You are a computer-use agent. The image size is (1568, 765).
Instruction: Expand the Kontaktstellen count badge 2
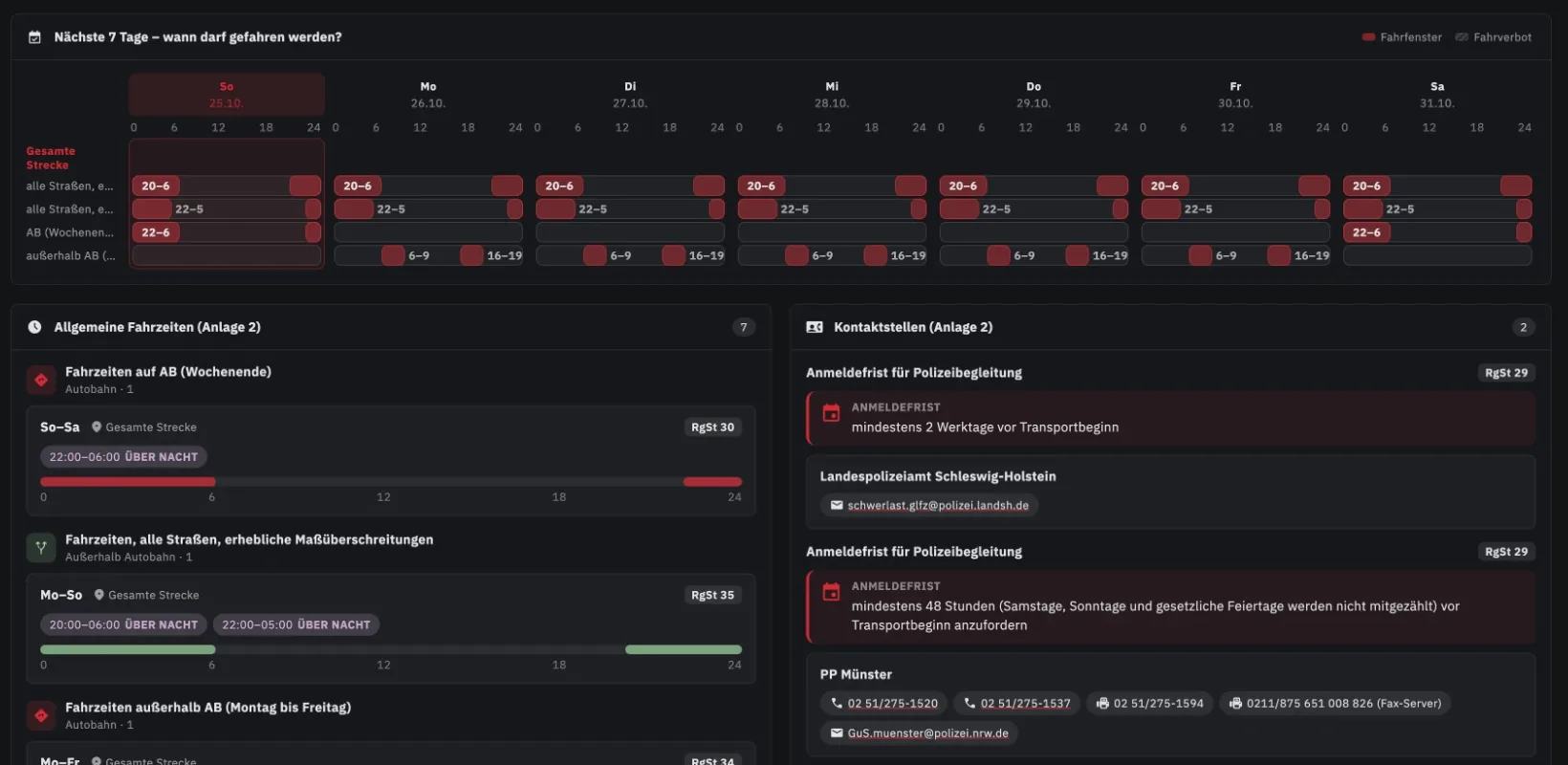click(x=1524, y=327)
